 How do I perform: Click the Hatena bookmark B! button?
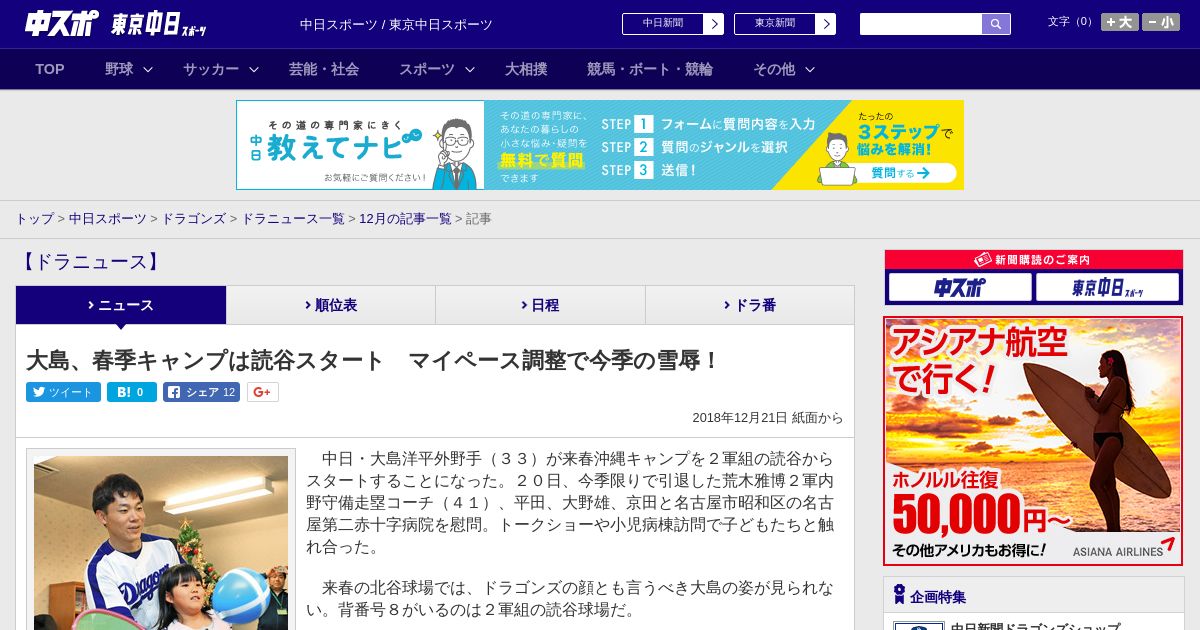[132, 392]
